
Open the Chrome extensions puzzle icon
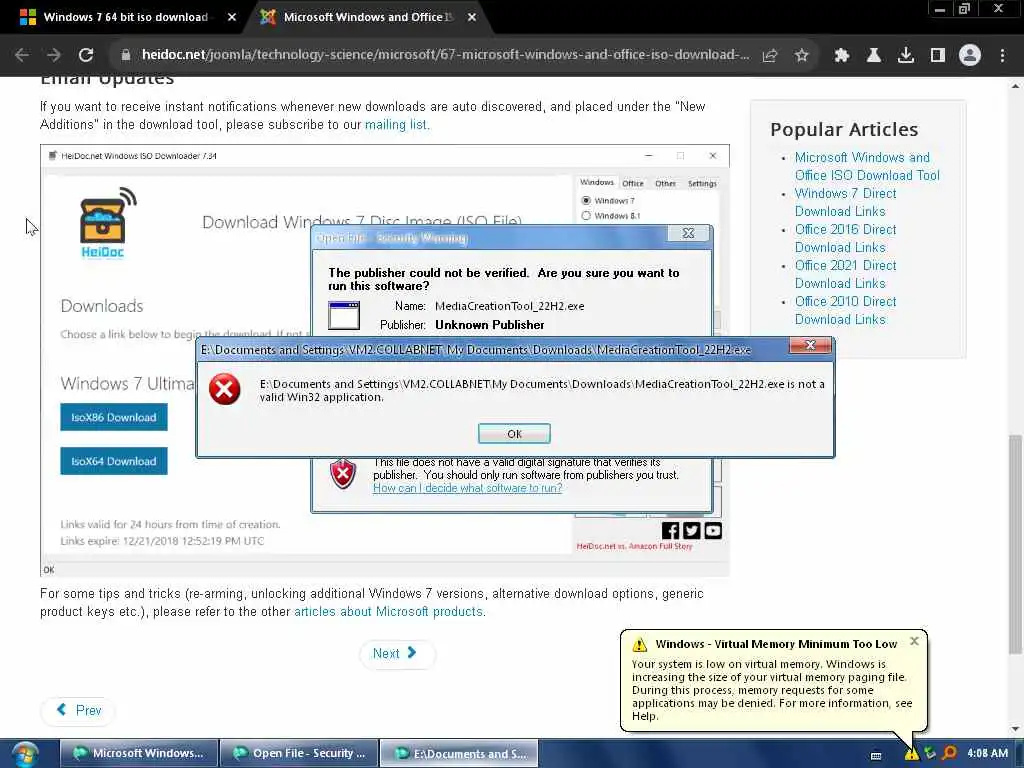tap(841, 56)
